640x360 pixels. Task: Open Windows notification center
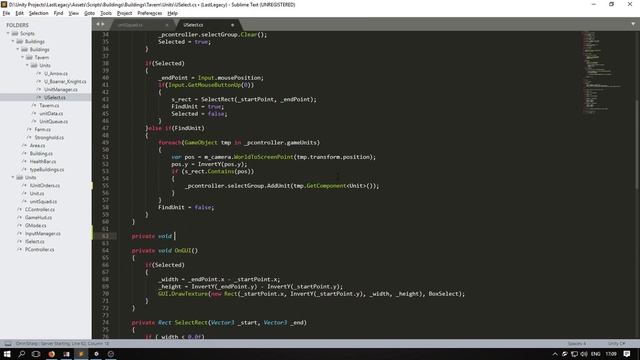click(627, 354)
